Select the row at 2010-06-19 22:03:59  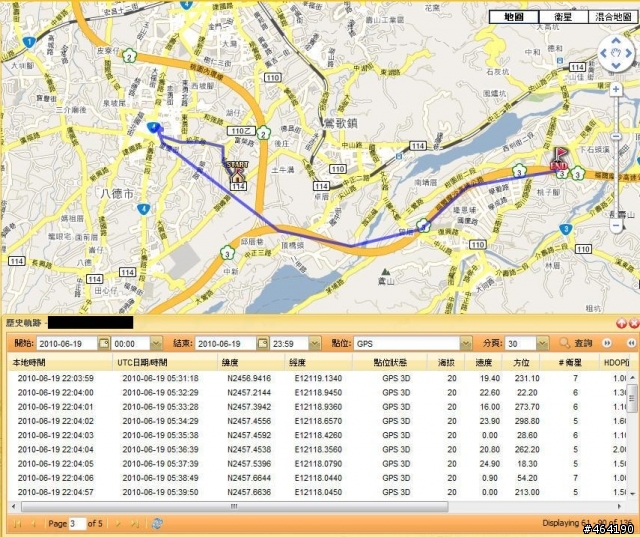coord(316,378)
